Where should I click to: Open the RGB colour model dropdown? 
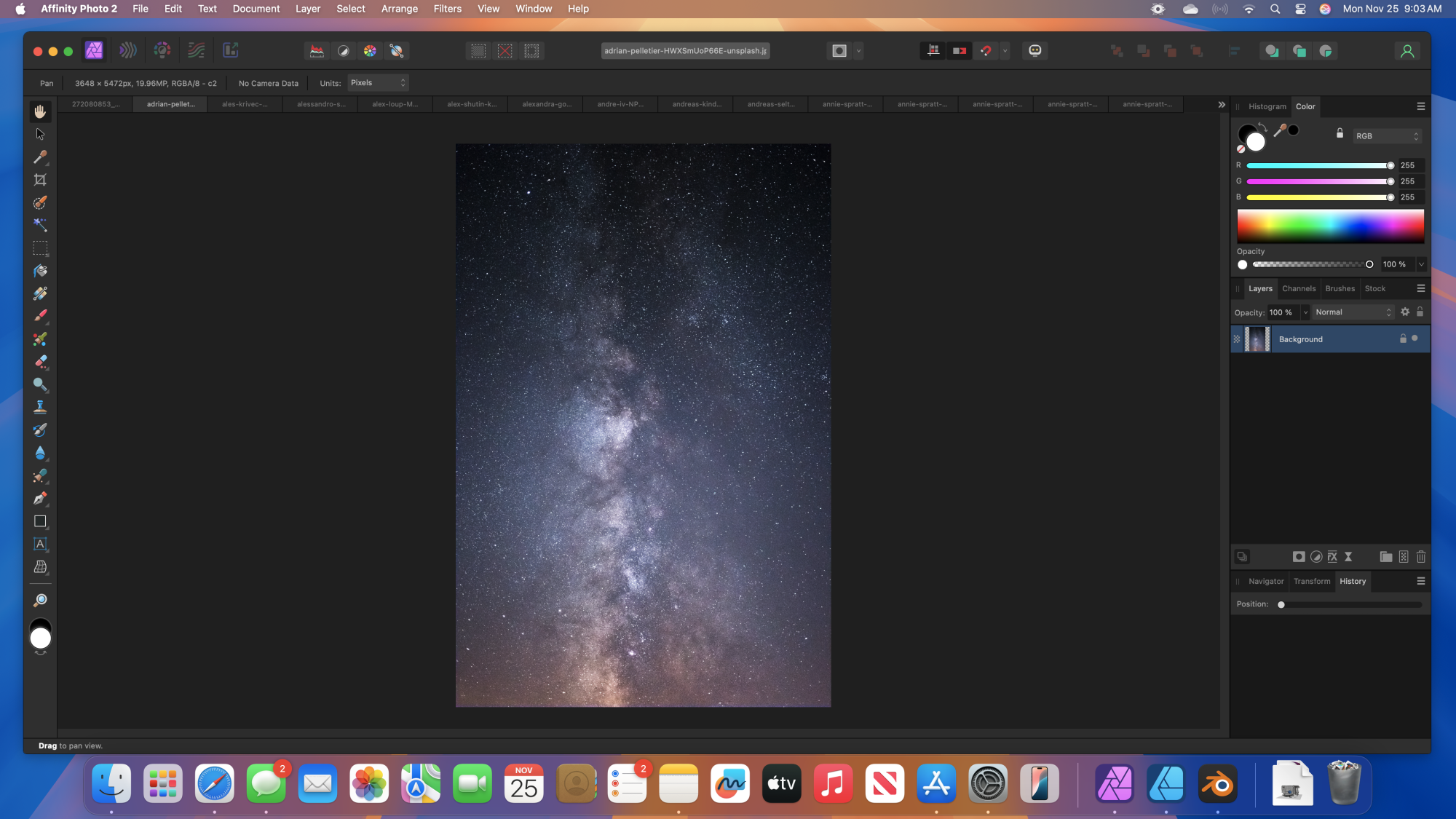coord(1386,135)
